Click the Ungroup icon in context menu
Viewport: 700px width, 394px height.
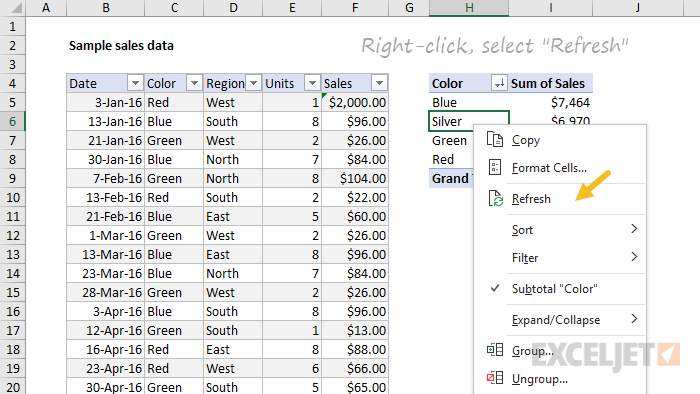(x=495, y=378)
